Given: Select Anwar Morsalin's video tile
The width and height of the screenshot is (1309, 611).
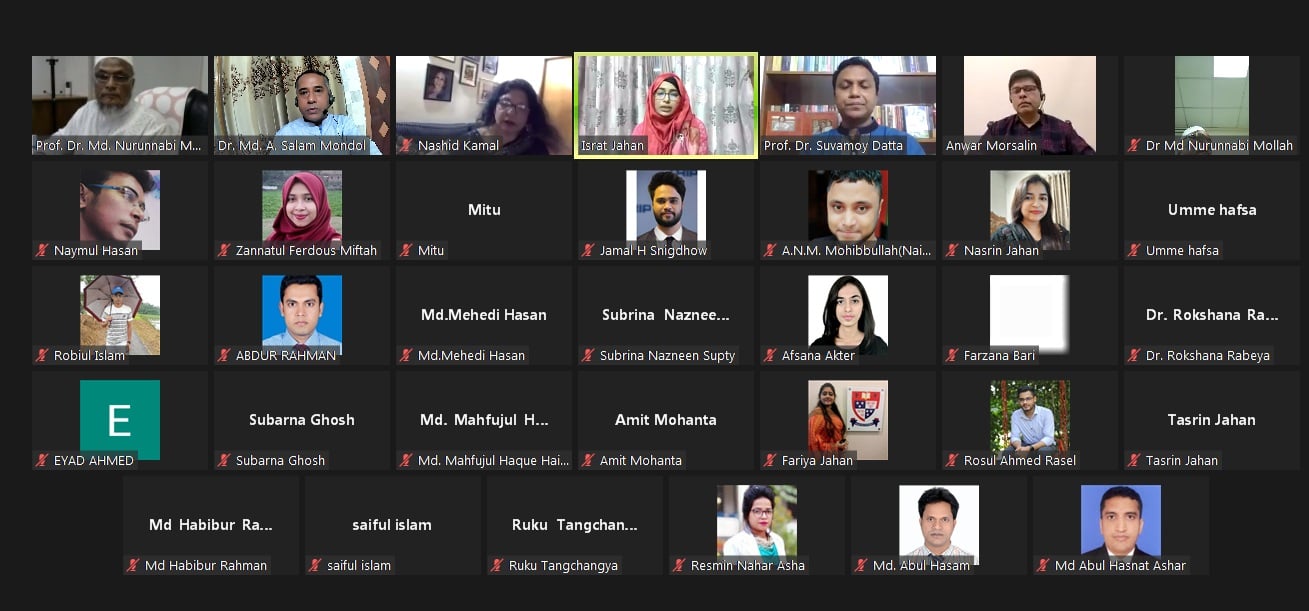Looking at the screenshot, I should (1030, 105).
